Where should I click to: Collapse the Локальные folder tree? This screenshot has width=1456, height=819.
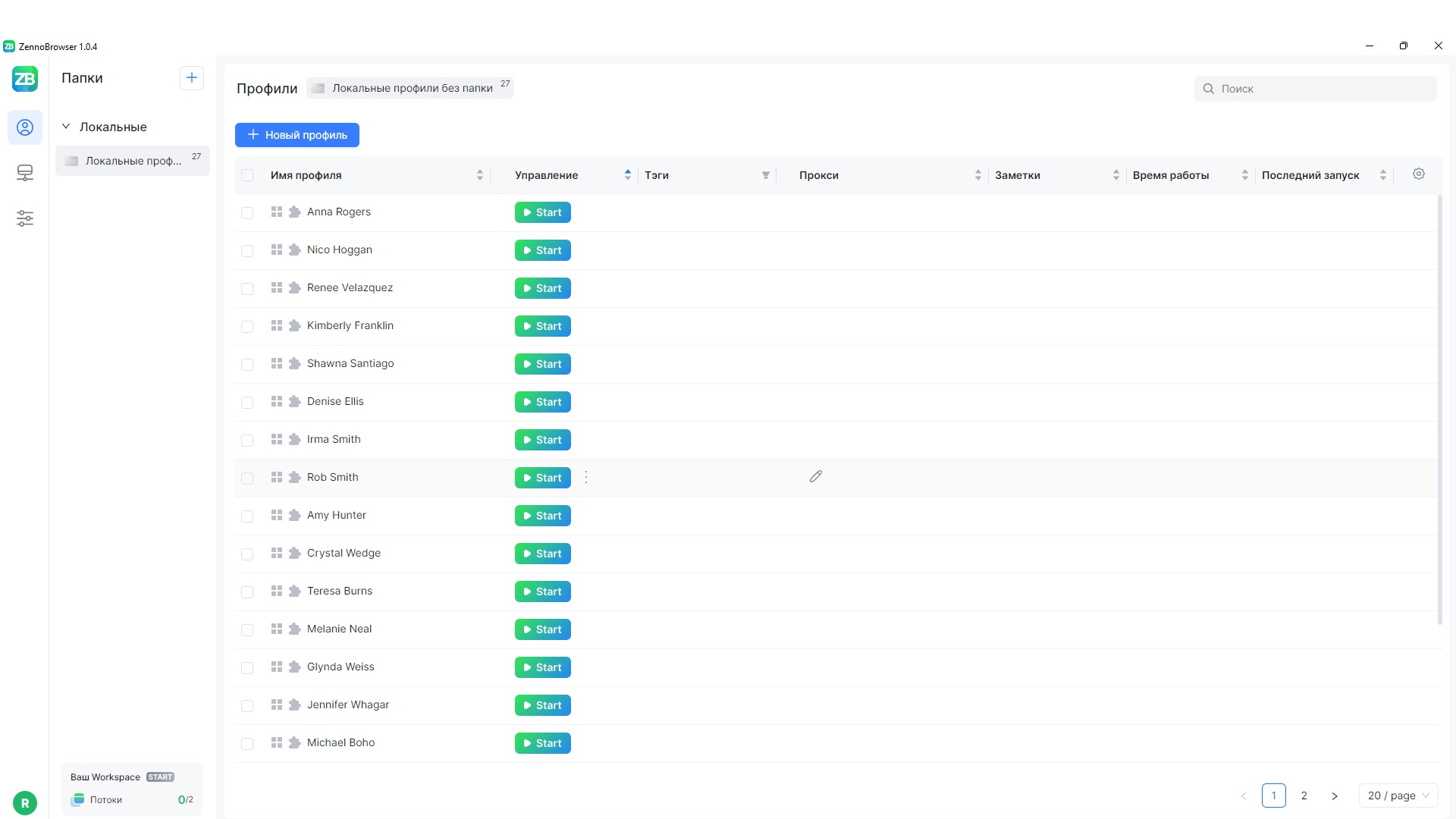pyautogui.click(x=66, y=127)
